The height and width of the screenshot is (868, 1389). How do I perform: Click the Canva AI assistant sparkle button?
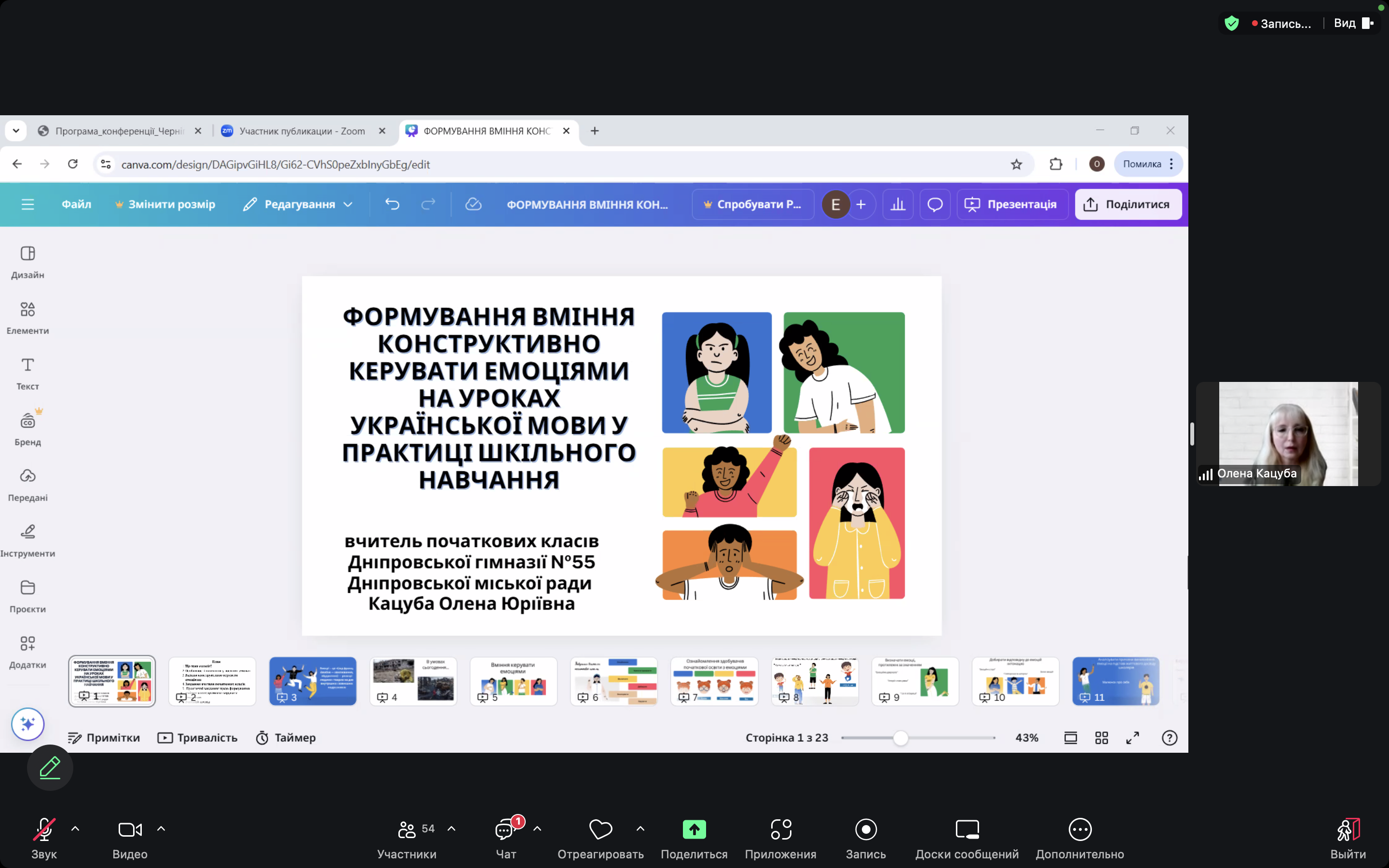(x=27, y=724)
